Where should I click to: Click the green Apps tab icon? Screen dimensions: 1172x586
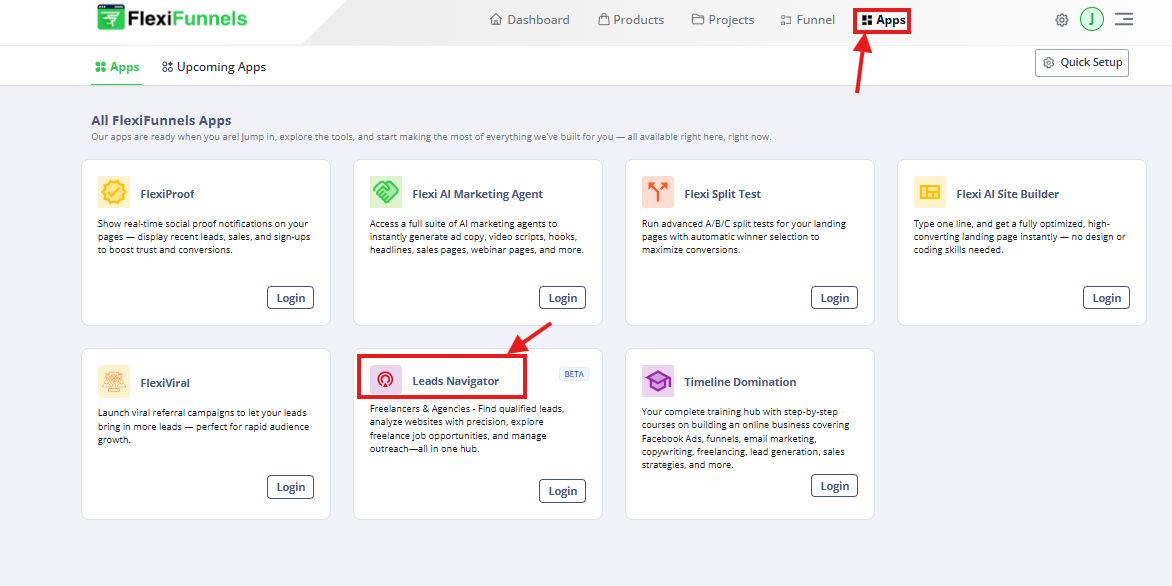tap(100, 67)
